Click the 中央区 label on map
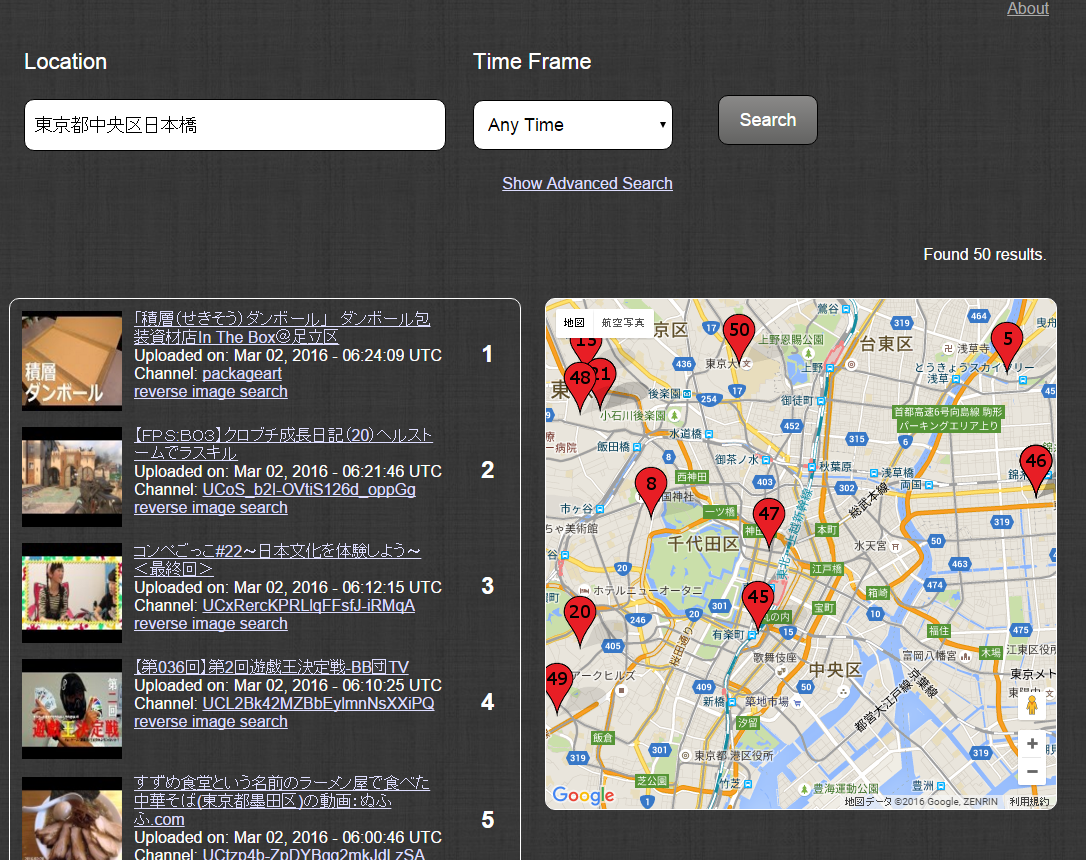 pos(835,670)
